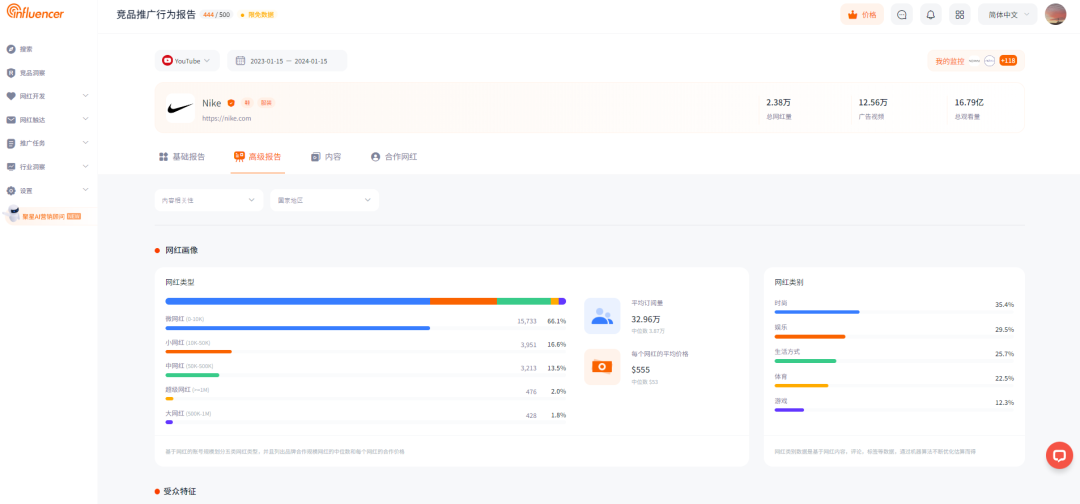This screenshot has width=1080, height=504.
Task: Click the orange 小网红 progress bar
Action: 198,352
